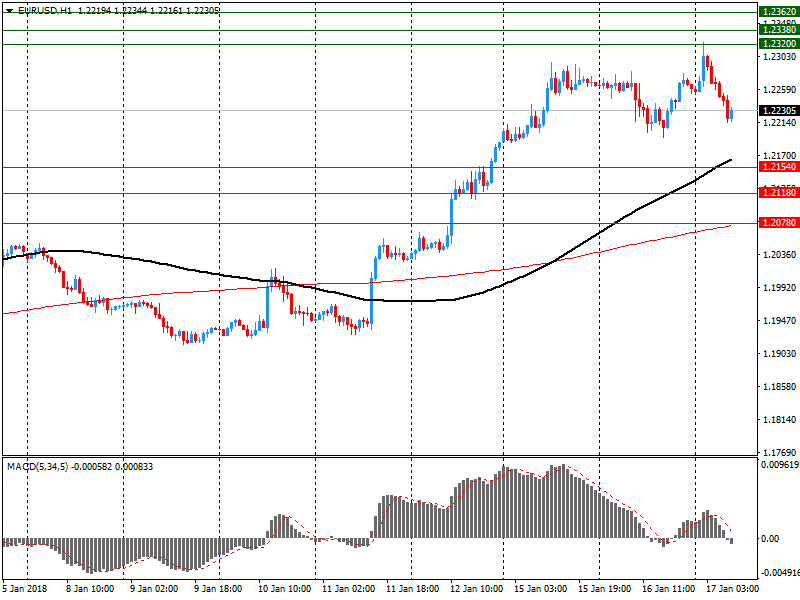Click the 1.22590 price scale value
800x600 pixels.
780,90
